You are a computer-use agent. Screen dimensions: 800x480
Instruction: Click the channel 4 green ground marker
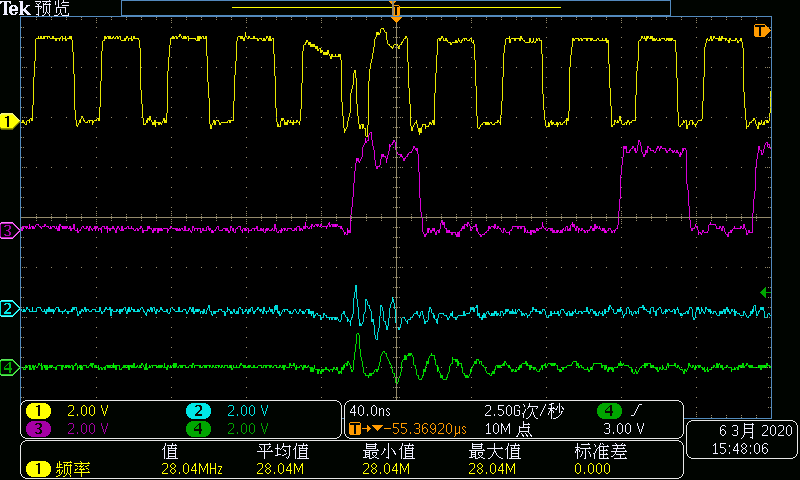[x=9, y=367]
